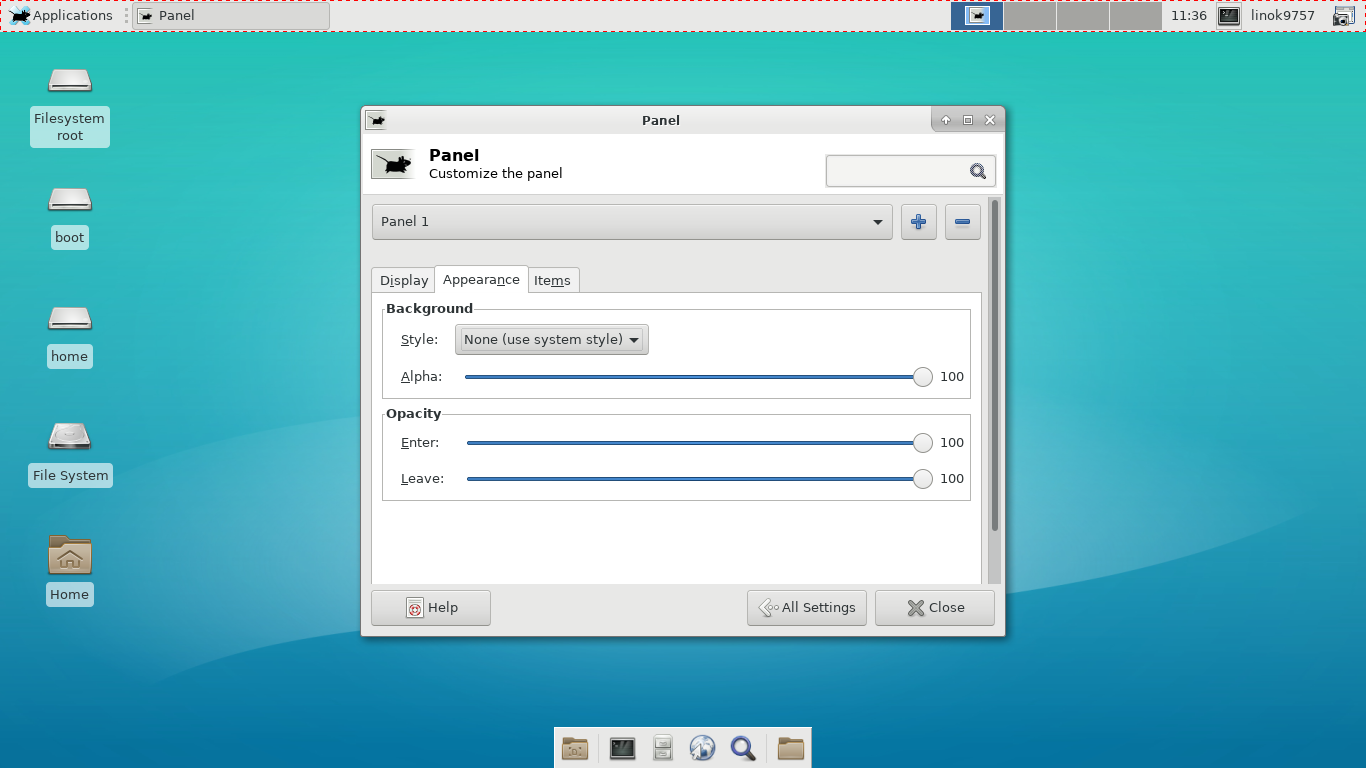The width and height of the screenshot is (1366, 768).
Task: Switch to the Items tab
Action: (x=552, y=281)
